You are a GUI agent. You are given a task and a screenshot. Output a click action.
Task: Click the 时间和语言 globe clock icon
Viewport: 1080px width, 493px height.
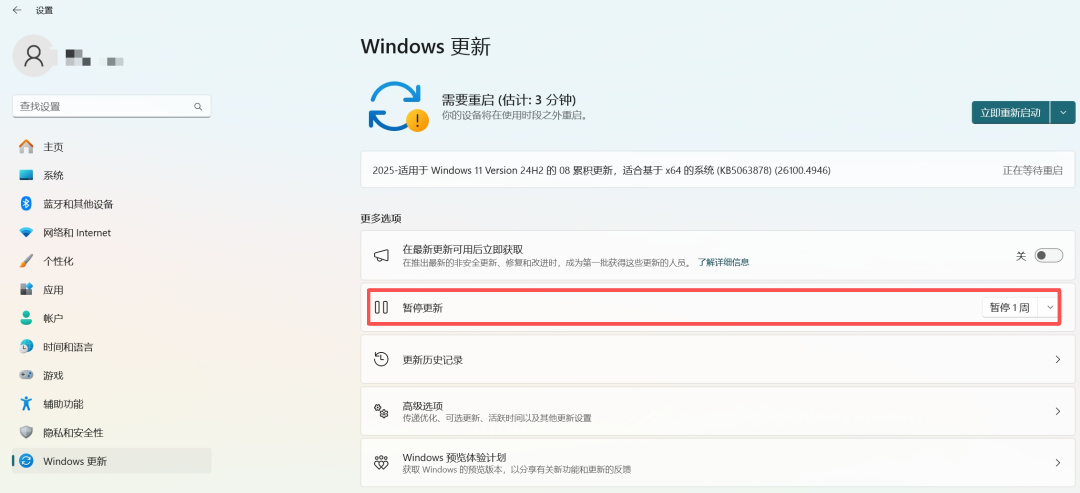(26, 347)
